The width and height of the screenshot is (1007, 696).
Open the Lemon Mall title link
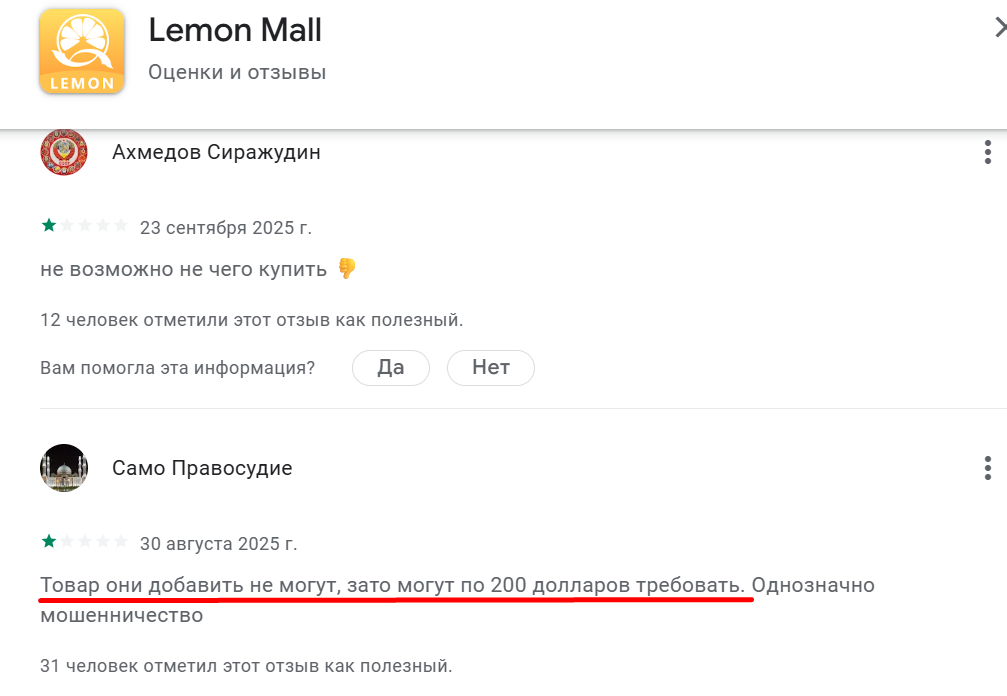point(236,31)
